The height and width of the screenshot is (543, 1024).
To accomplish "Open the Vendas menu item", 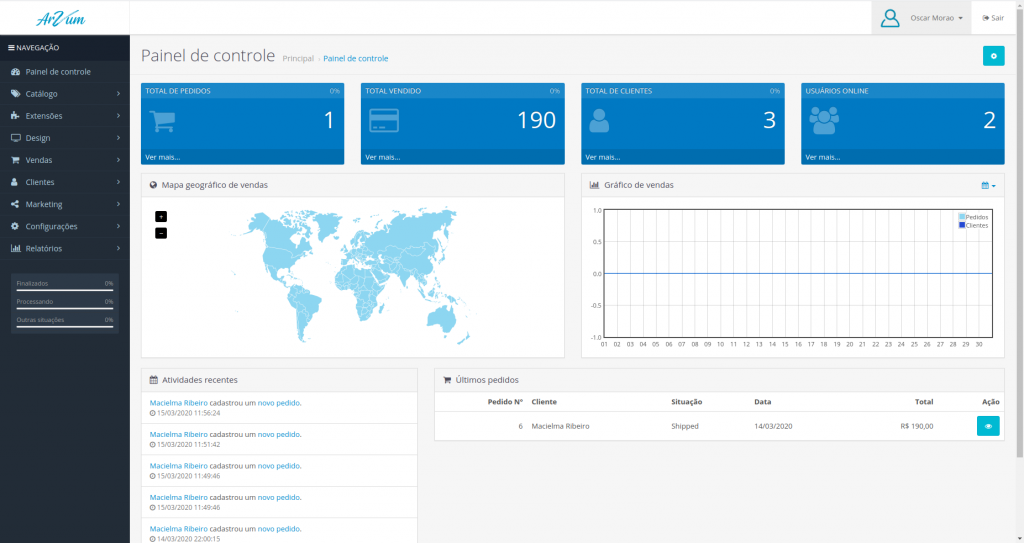I will click(x=65, y=160).
